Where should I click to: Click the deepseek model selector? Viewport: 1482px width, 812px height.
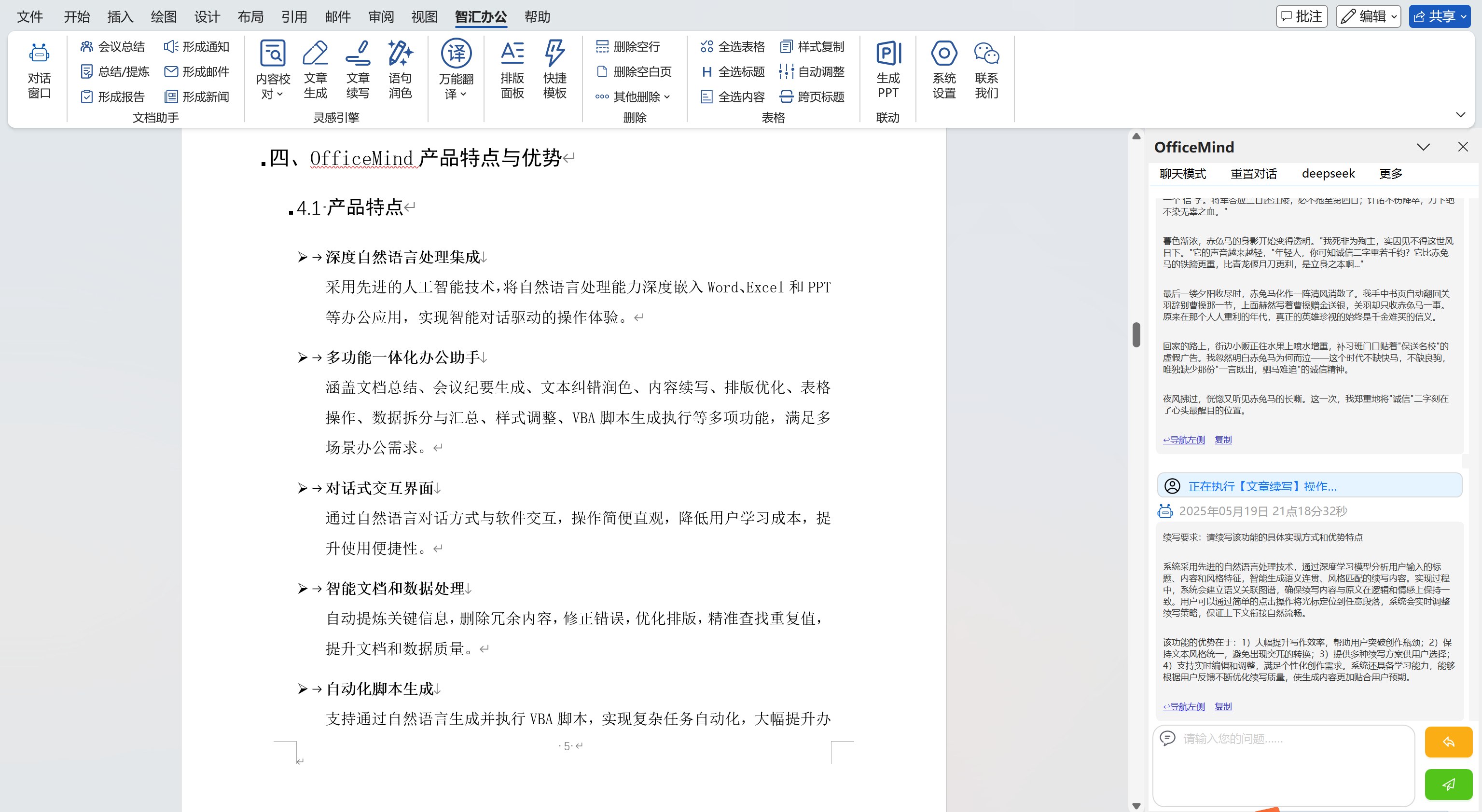(1329, 174)
